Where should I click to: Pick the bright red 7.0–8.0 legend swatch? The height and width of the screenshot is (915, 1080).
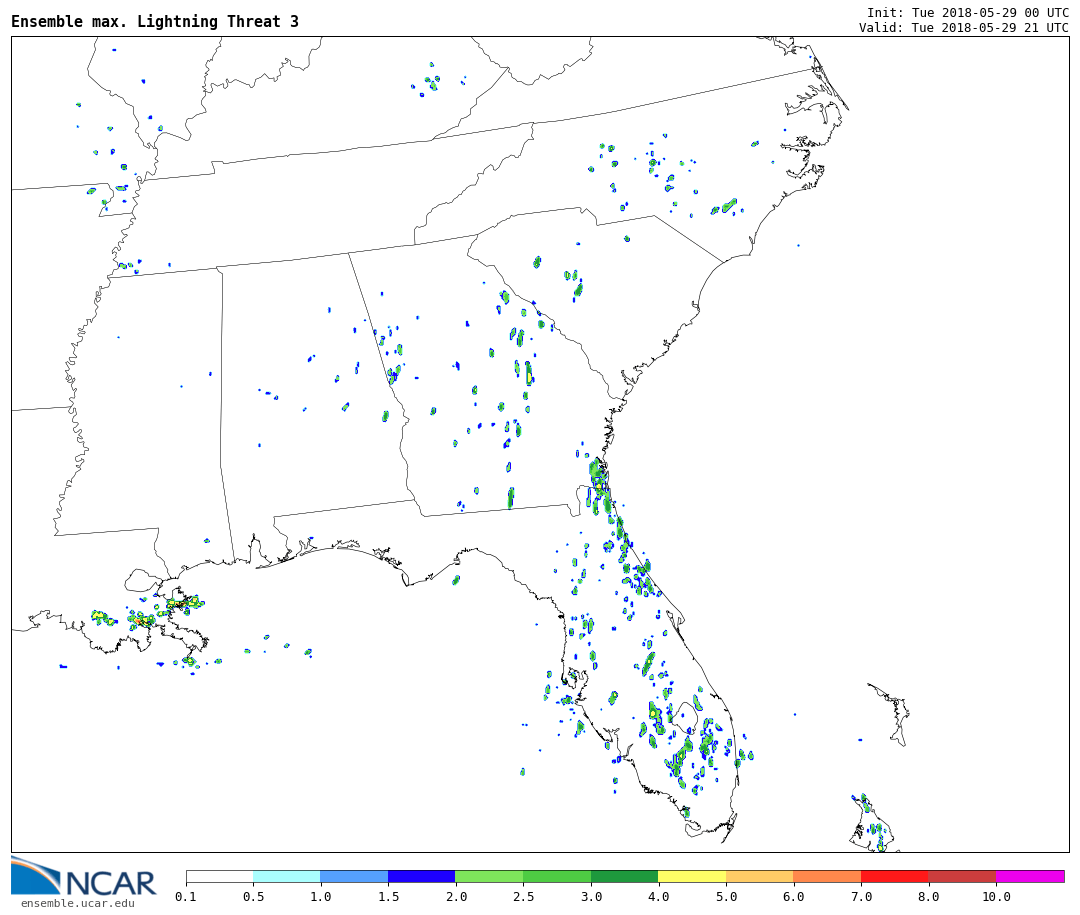[894, 876]
